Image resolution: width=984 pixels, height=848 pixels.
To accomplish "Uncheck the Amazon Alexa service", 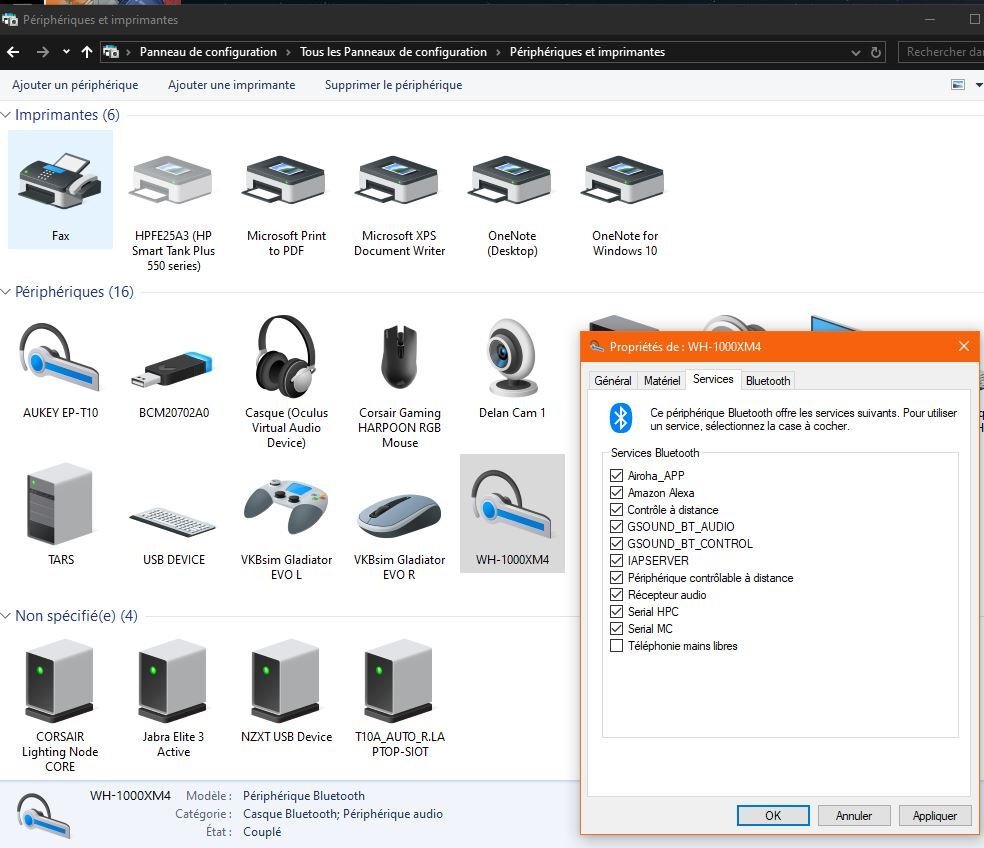I will (x=616, y=493).
